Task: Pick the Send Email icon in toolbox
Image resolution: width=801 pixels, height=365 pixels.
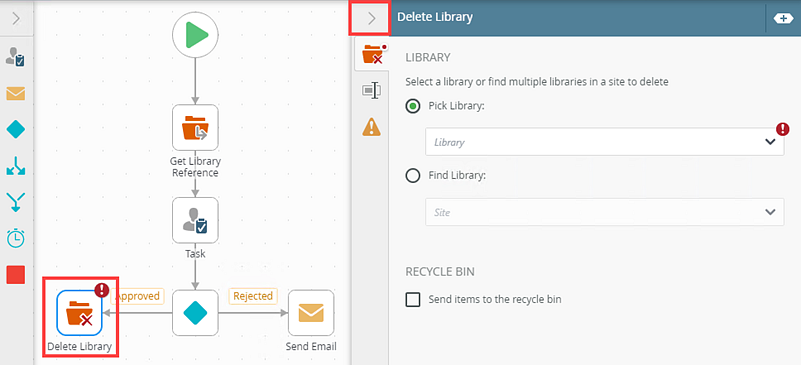Action: tap(15, 94)
